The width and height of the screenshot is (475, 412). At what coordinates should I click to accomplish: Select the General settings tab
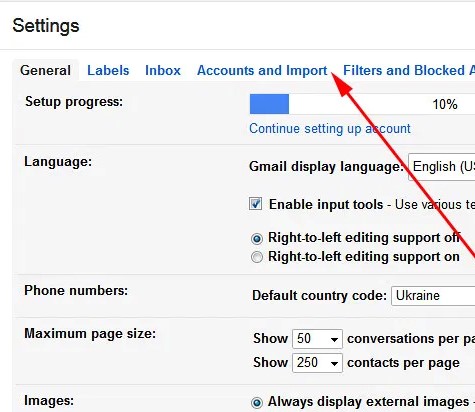[x=45, y=70]
